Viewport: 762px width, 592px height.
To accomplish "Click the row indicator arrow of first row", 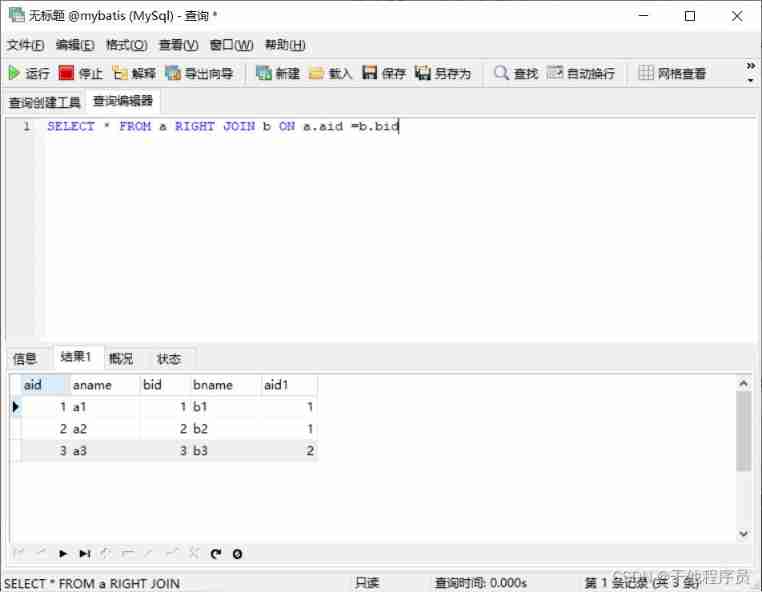I will (16, 407).
